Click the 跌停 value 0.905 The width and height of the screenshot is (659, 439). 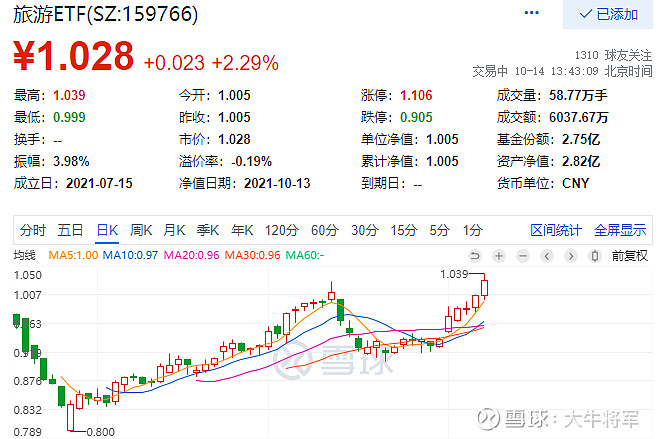(x=416, y=117)
